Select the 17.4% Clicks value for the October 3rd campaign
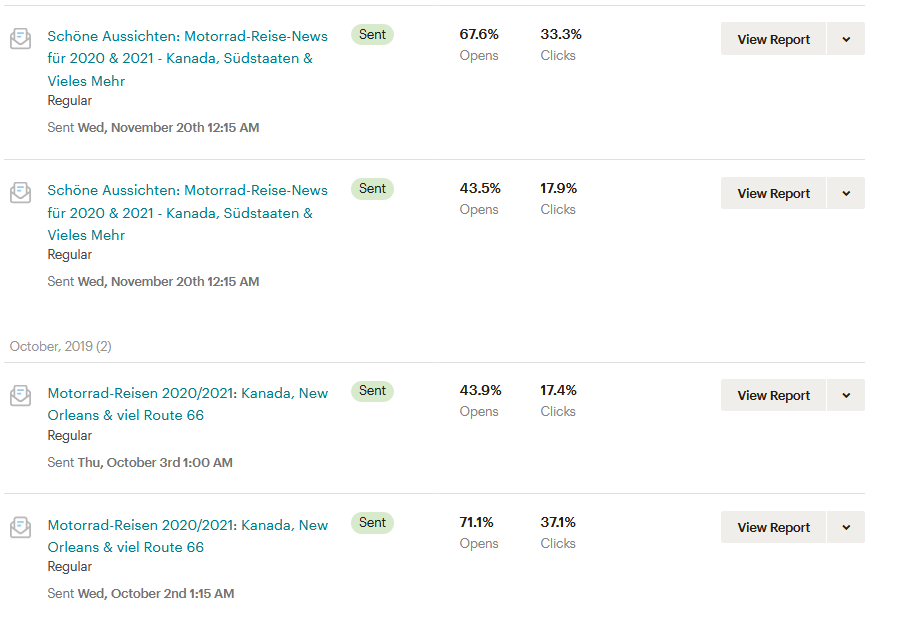Viewport: 898px width, 627px height. tap(557, 390)
